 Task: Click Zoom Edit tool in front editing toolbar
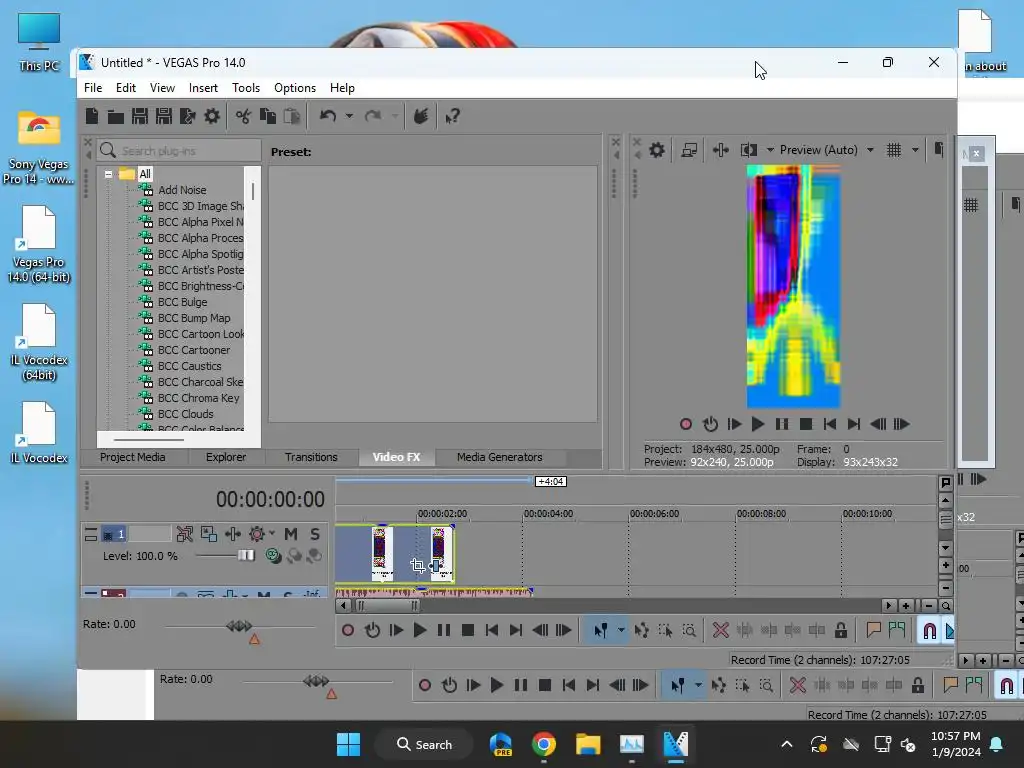[x=689, y=630]
